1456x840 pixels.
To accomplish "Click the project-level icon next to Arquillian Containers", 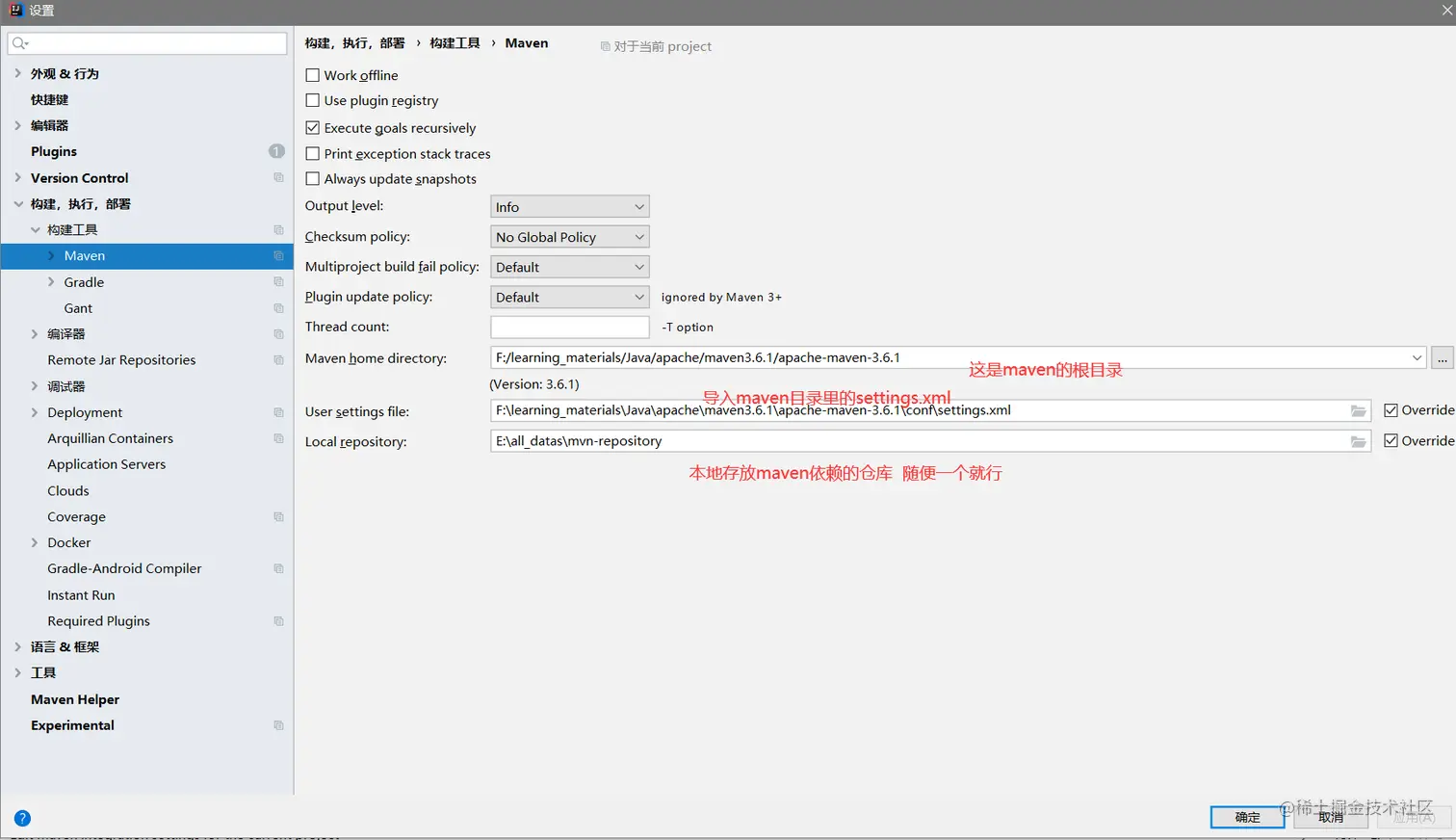I will tap(278, 438).
